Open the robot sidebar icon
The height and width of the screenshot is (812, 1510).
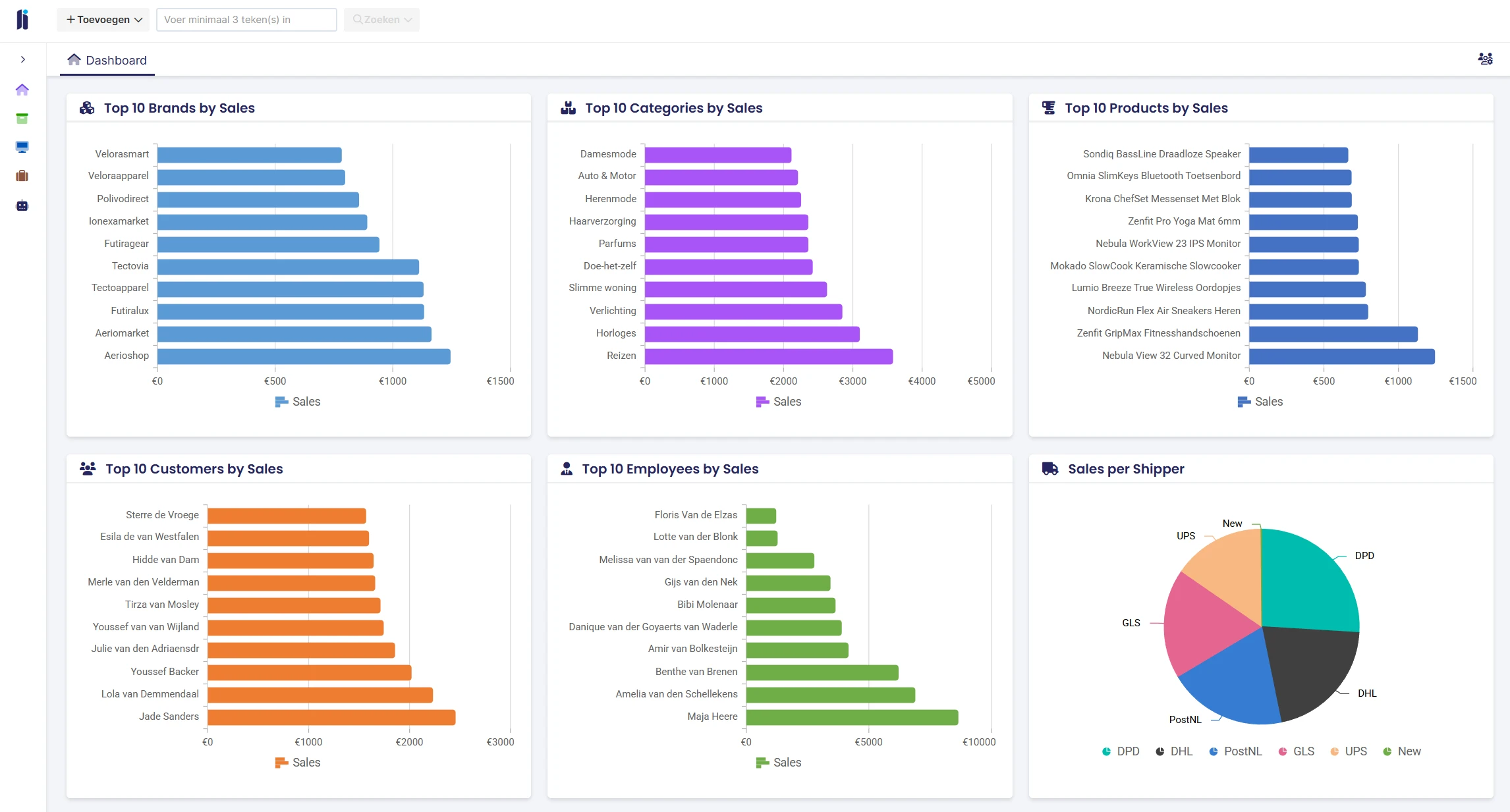tap(22, 205)
